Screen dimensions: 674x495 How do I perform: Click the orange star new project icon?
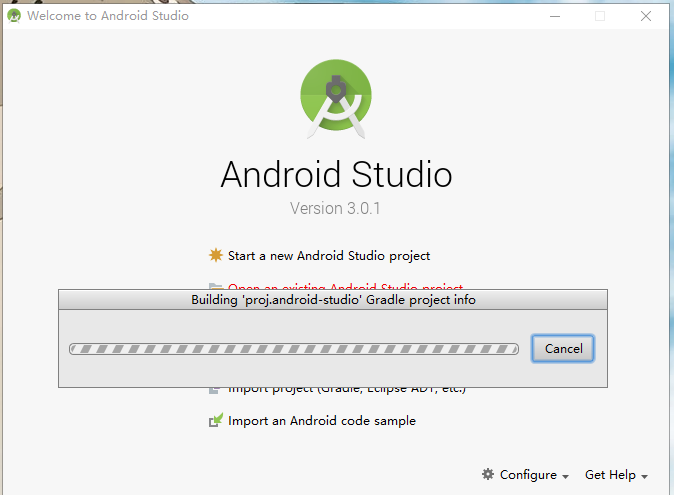click(216, 255)
